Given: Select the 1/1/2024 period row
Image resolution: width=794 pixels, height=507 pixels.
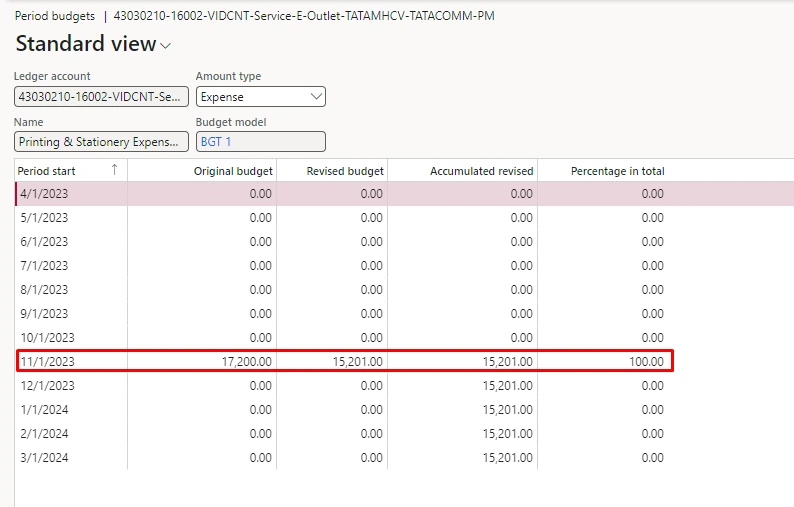Looking at the screenshot, I should pos(405,409).
